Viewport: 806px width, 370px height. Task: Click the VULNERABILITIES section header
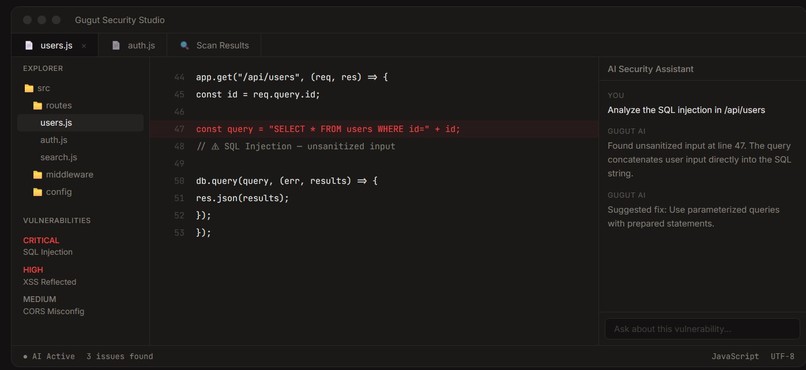pos(57,220)
